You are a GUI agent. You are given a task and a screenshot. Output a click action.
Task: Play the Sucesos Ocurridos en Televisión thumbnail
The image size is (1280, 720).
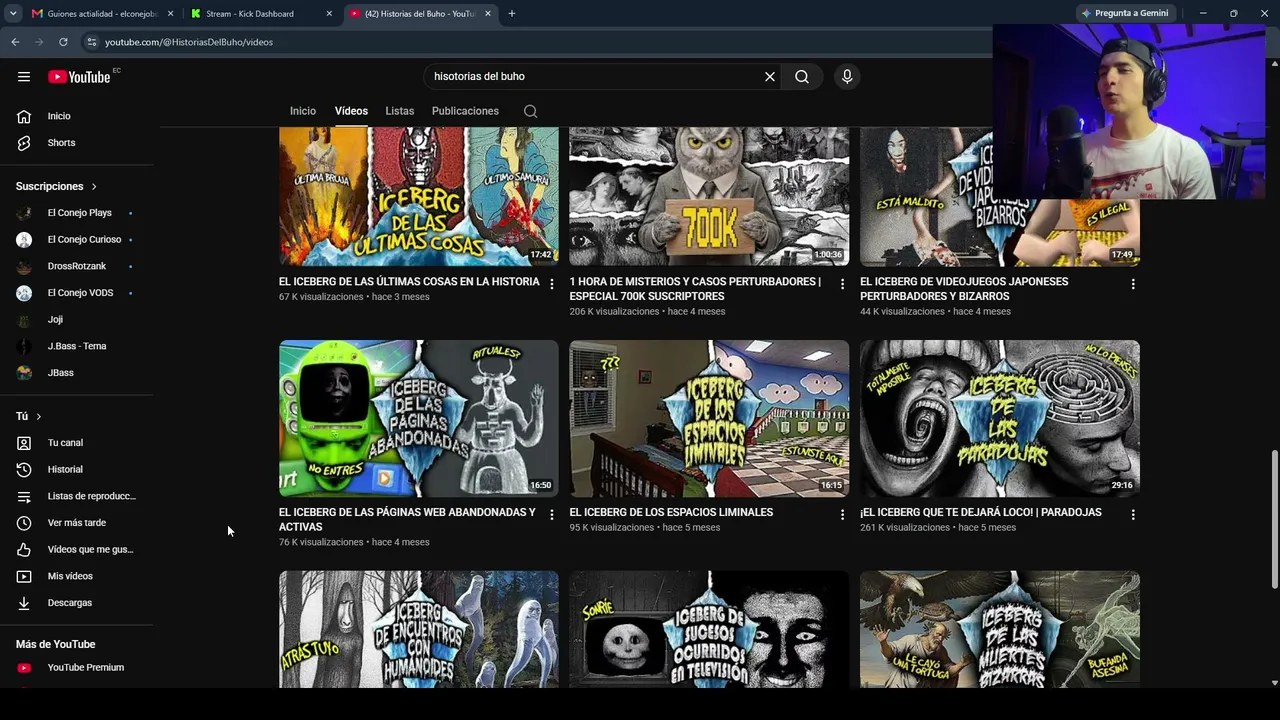tap(709, 629)
